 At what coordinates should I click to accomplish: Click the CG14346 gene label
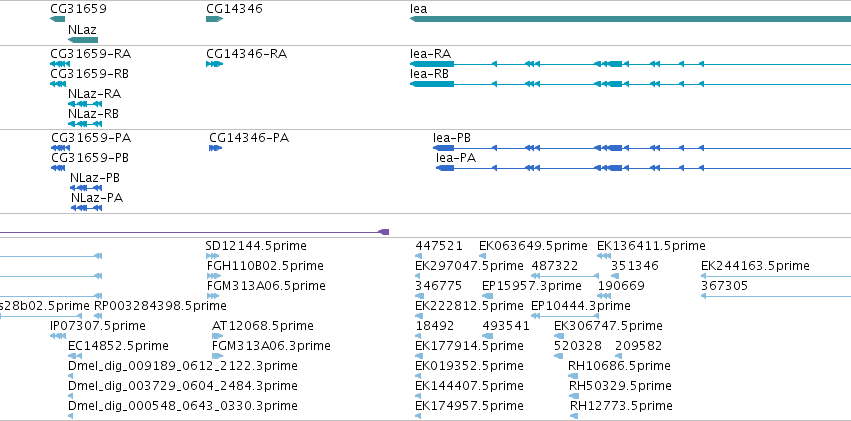pyautogui.click(x=234, y=9)
